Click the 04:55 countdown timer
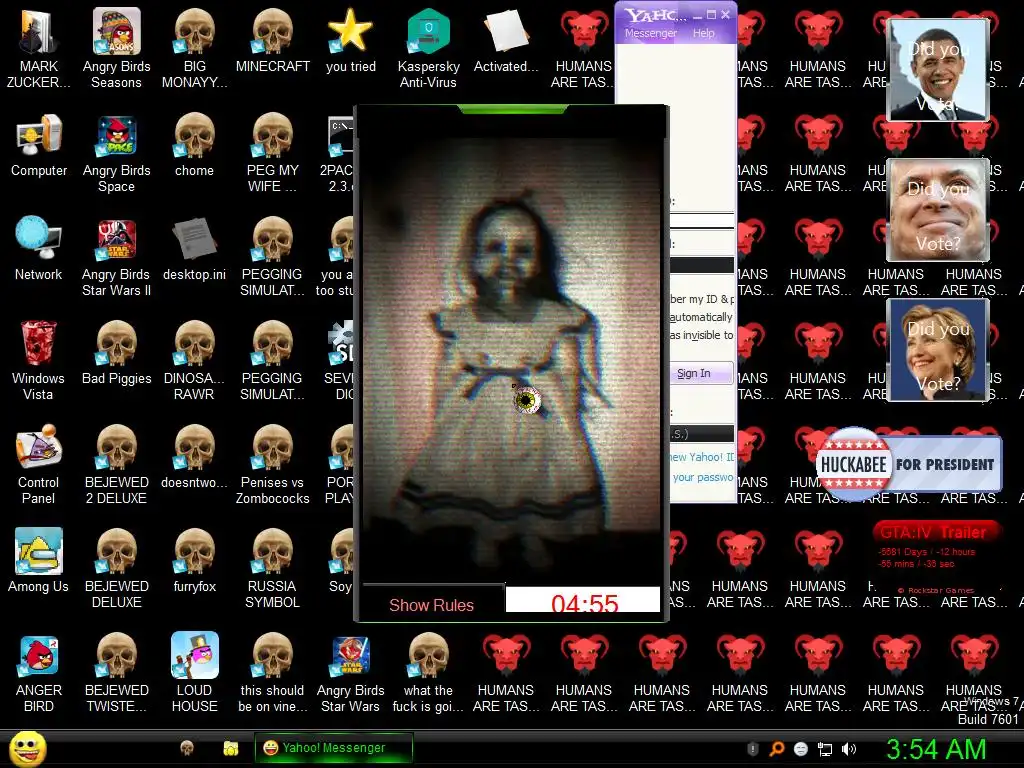 [584, 601]
